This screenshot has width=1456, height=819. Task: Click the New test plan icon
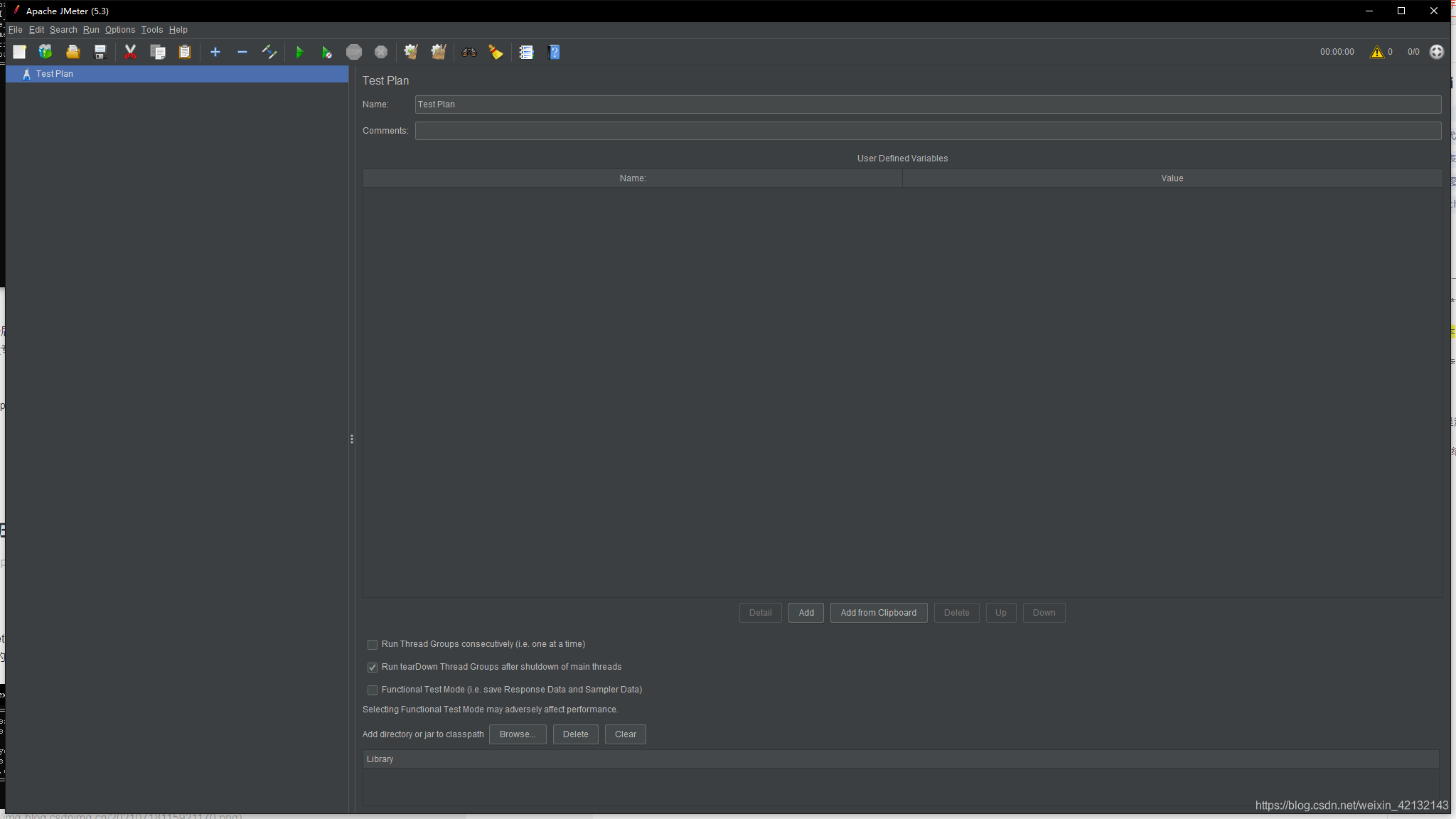click(19, 52)
